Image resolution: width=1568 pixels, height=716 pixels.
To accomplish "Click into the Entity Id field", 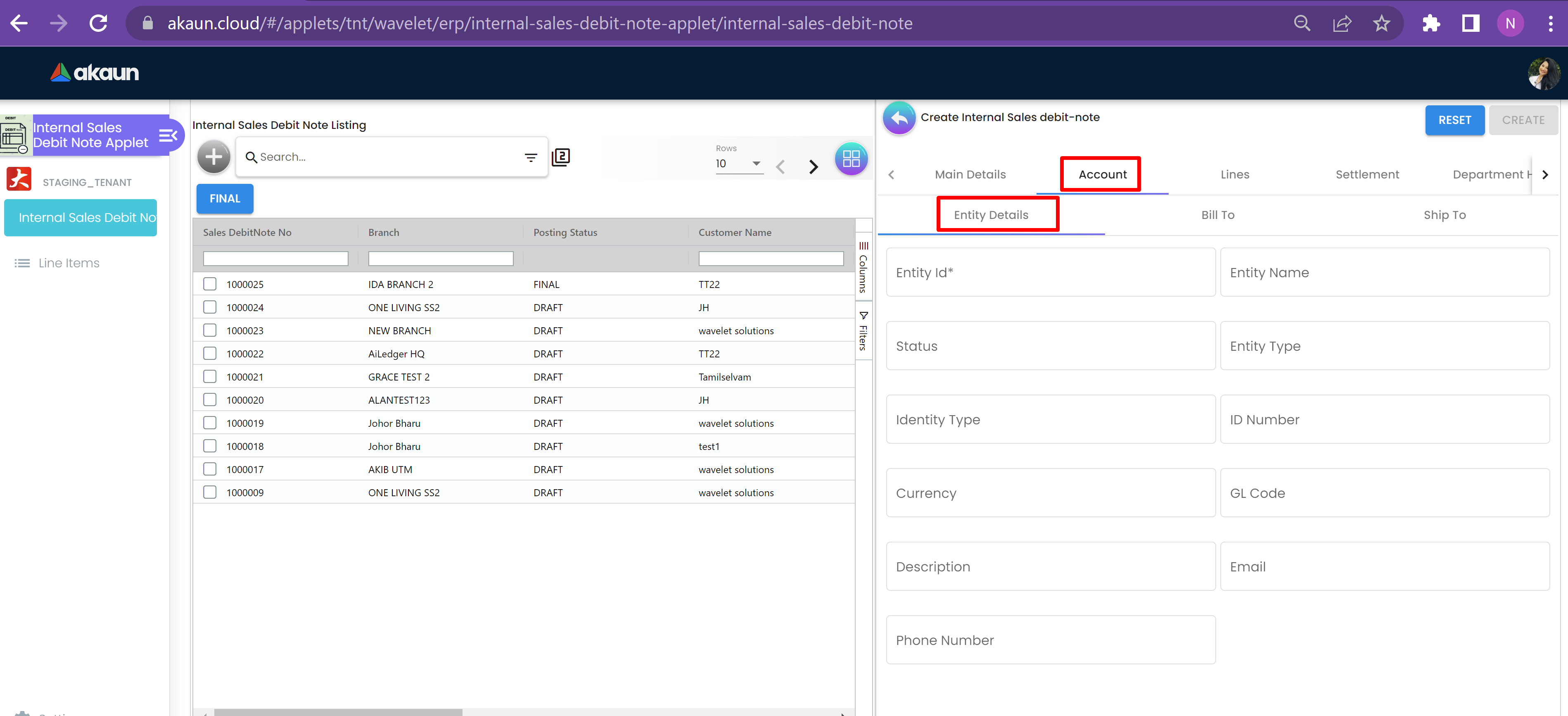I will 1050,273.
